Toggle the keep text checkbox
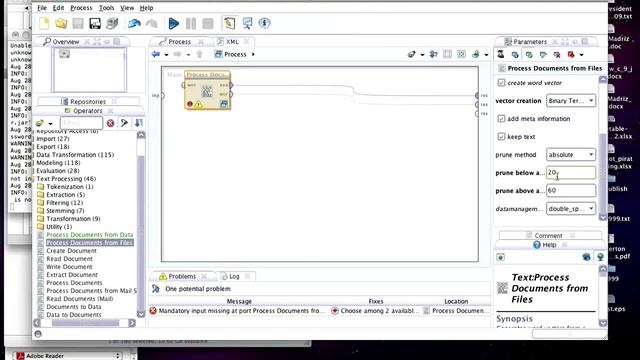This screenshot has height=360, width=640. (x=501, y=137)
